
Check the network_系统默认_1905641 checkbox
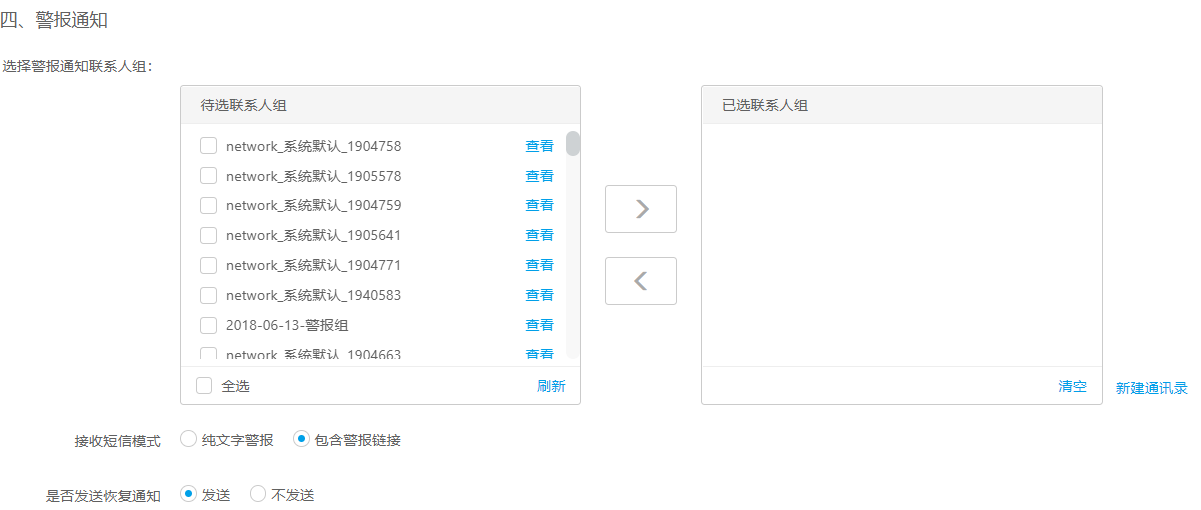pos(209,235)
